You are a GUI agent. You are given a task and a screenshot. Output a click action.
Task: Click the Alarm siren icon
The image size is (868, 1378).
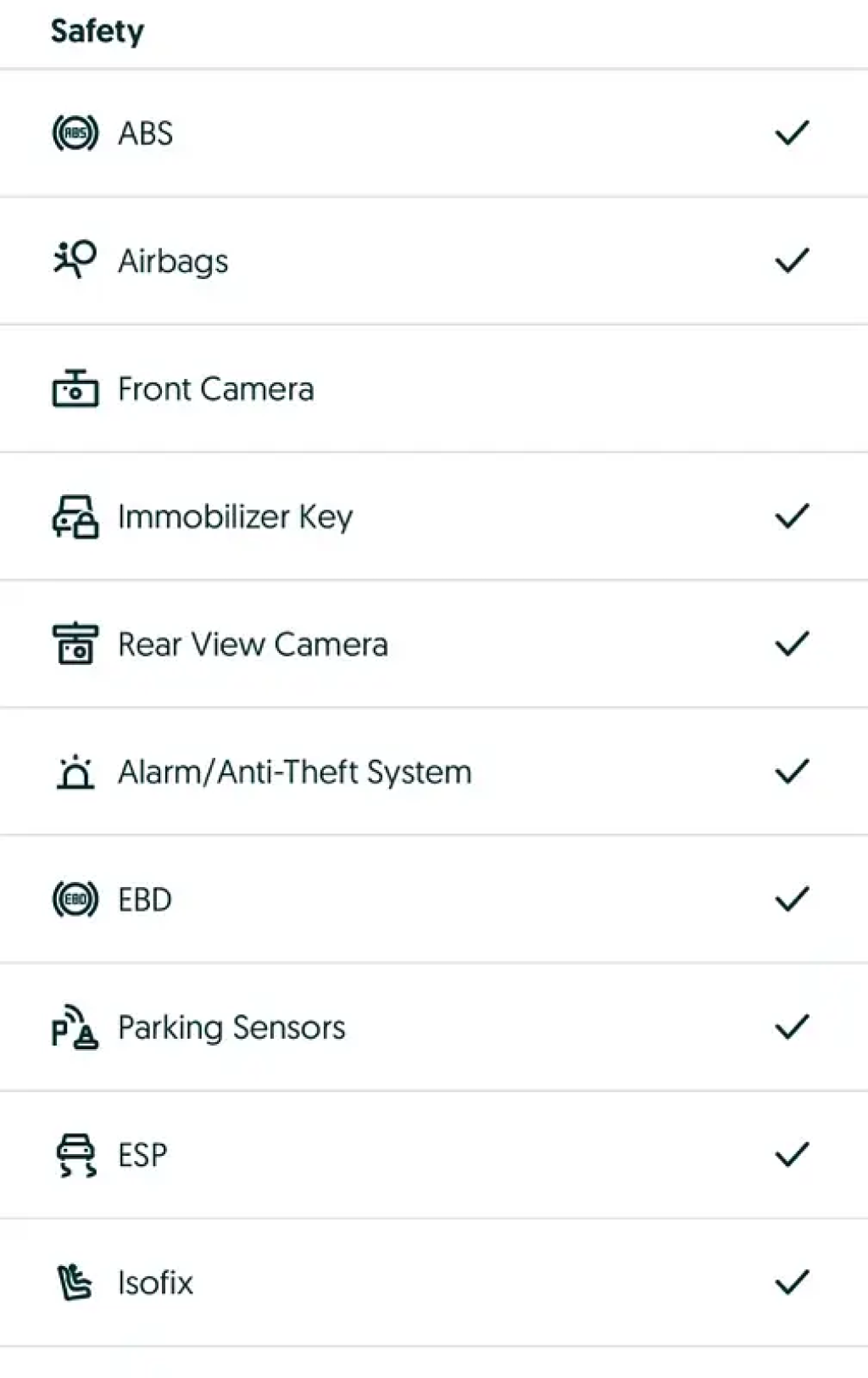[x=75, y=772]
